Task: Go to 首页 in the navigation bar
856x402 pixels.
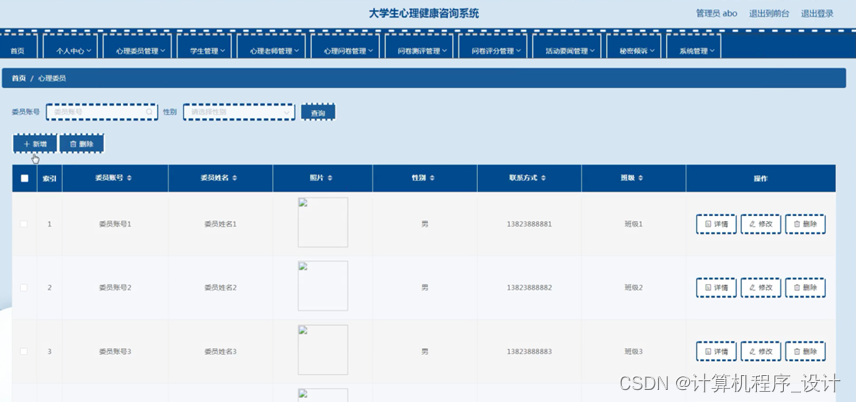Action: click(x=17, y=47)
